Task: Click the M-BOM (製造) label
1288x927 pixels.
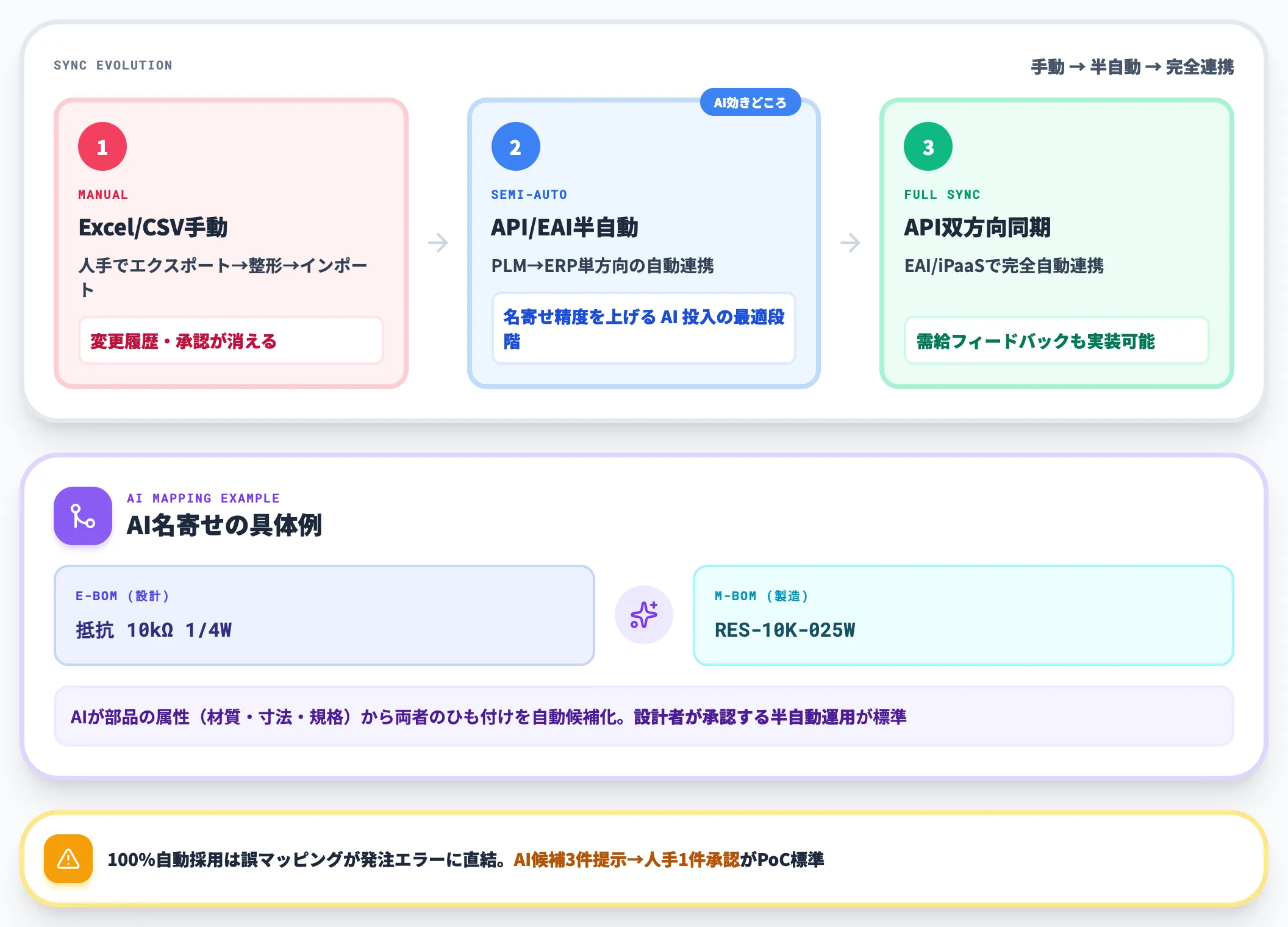Action: pyautogui.click(x=762, y=596)
